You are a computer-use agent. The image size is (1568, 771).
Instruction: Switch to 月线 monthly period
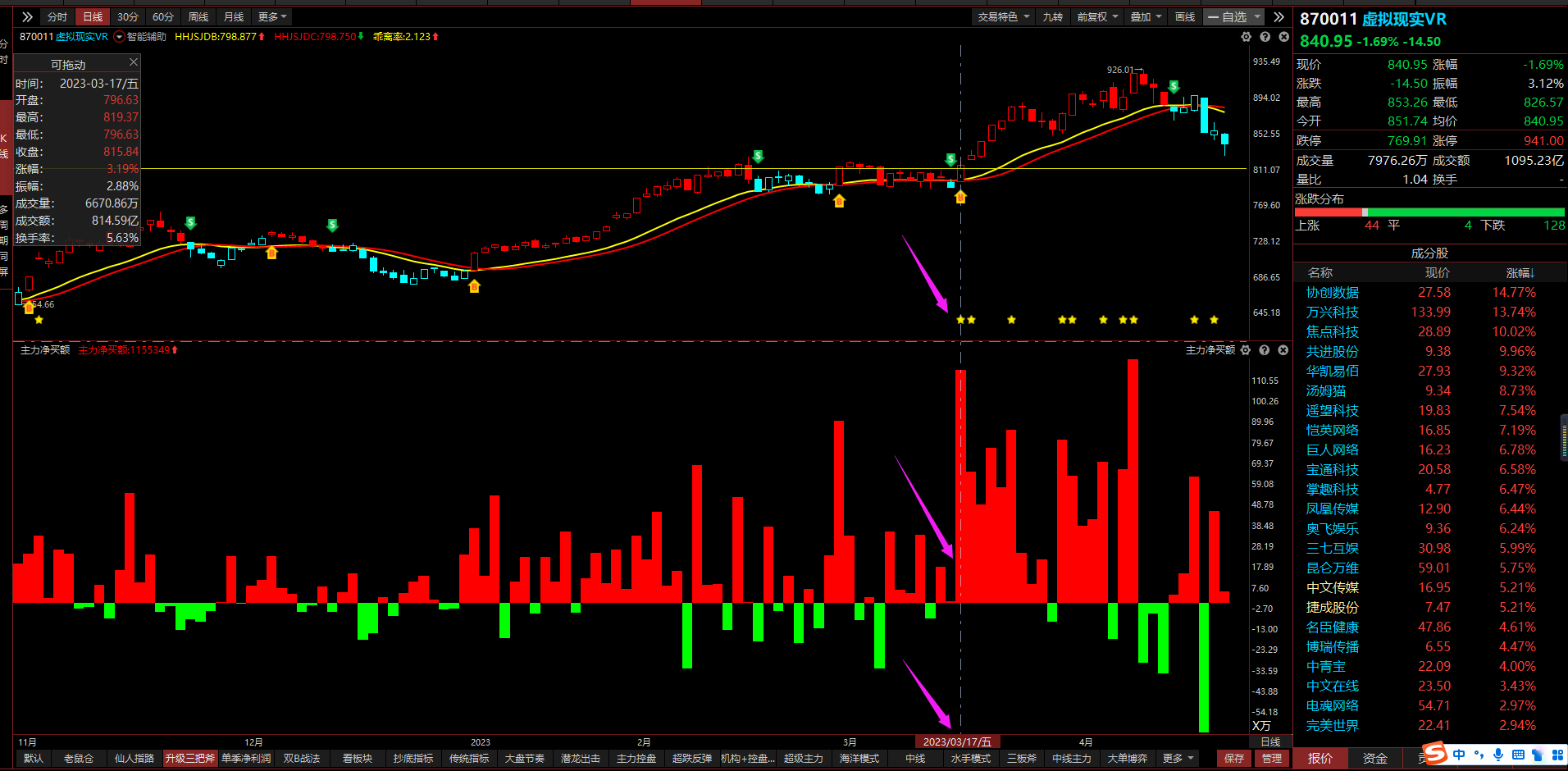pos(234,16)
